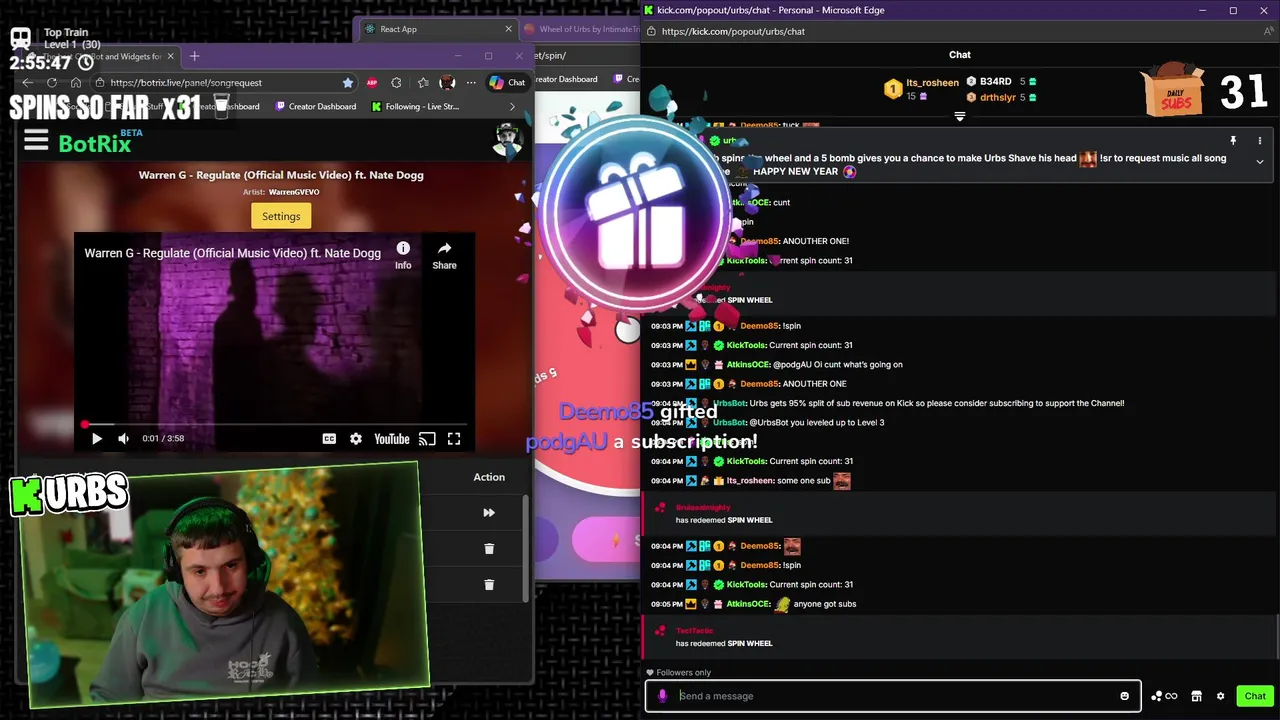Screen dimensions: 1280x720
Task: Click the purple microphone chat icon
Action: (662, 696)
